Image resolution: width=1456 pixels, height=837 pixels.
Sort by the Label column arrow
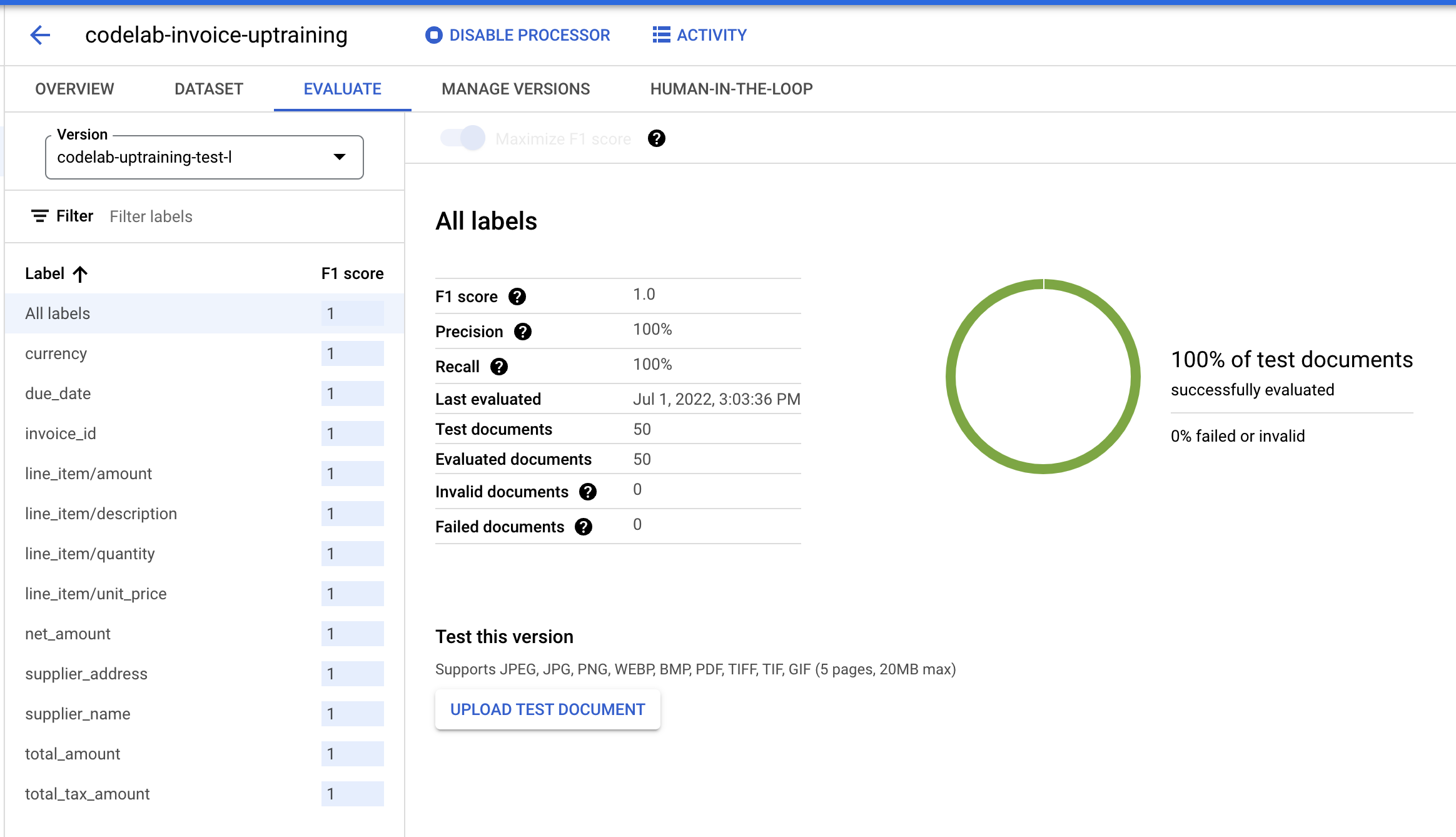coord(80,274)
